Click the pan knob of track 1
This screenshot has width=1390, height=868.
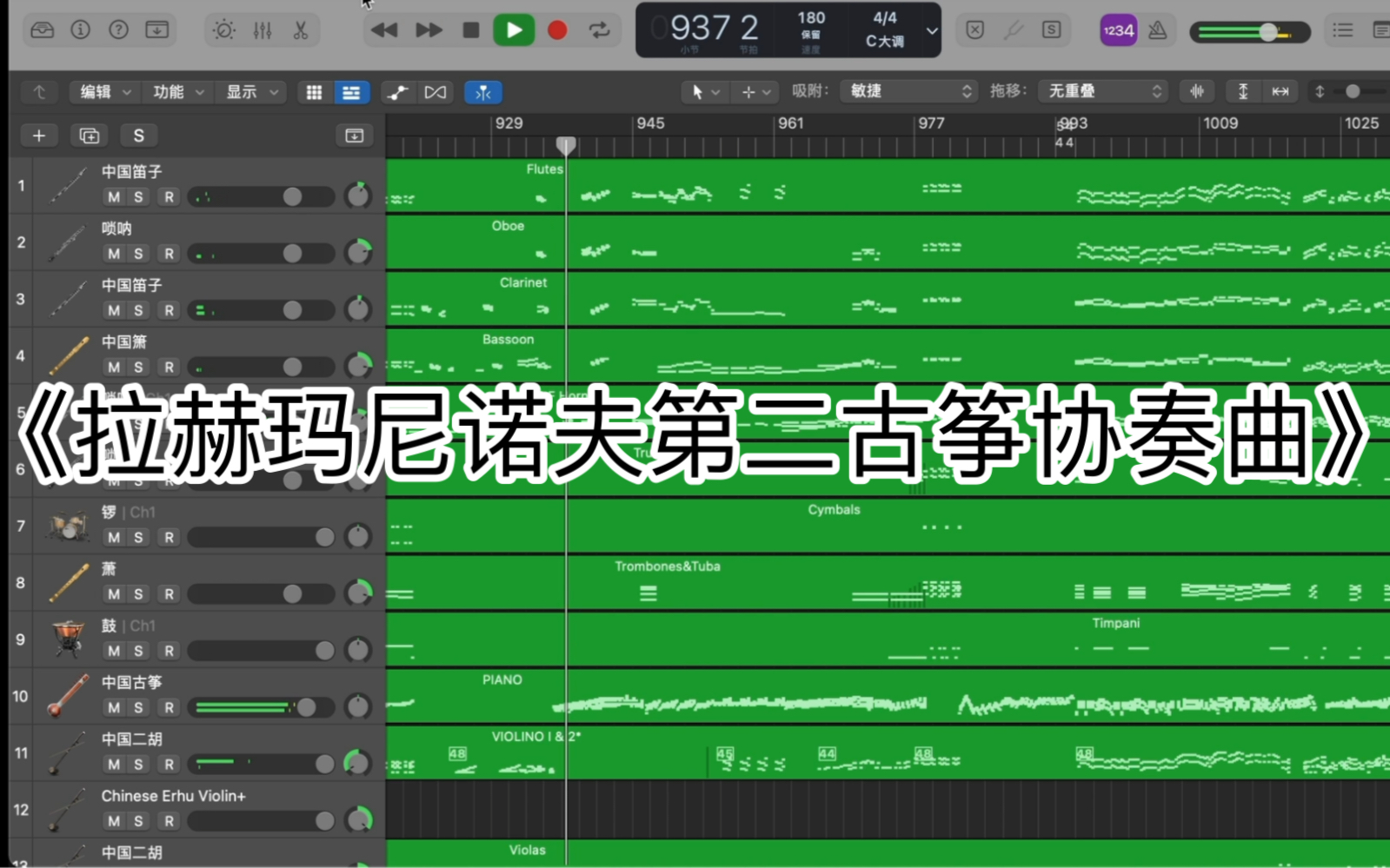click(x=358, y=195)
